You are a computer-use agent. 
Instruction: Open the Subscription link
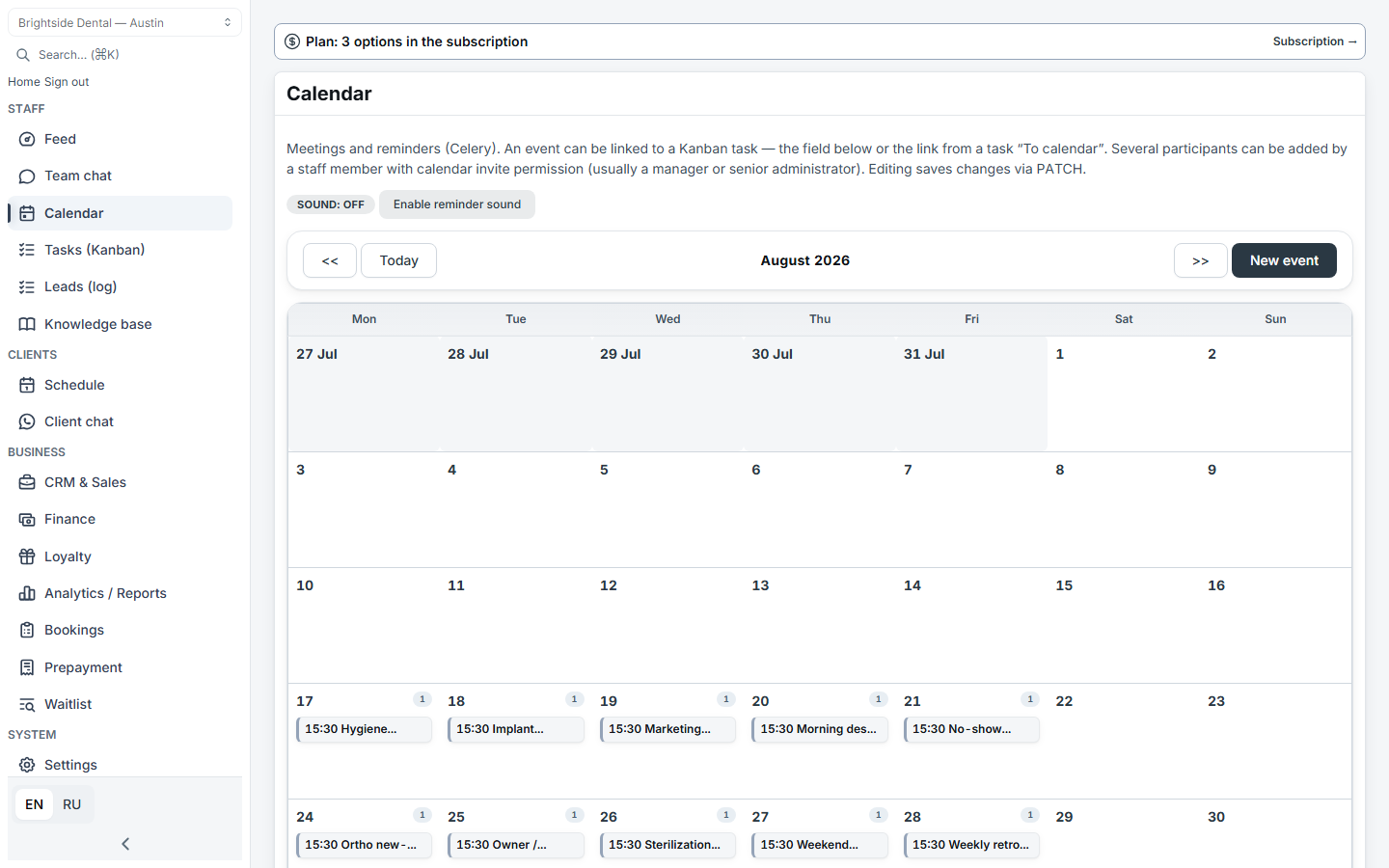point(1315,41)
